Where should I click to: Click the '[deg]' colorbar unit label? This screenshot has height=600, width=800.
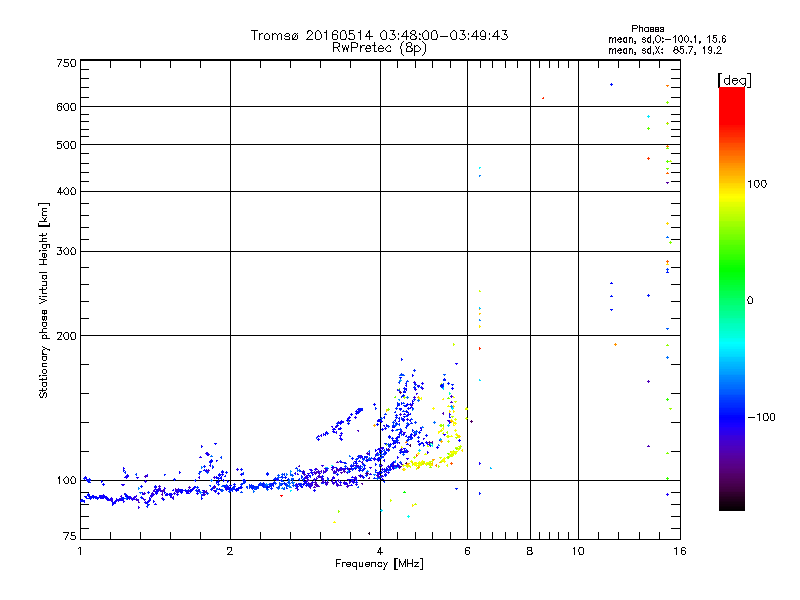point(734,80)
